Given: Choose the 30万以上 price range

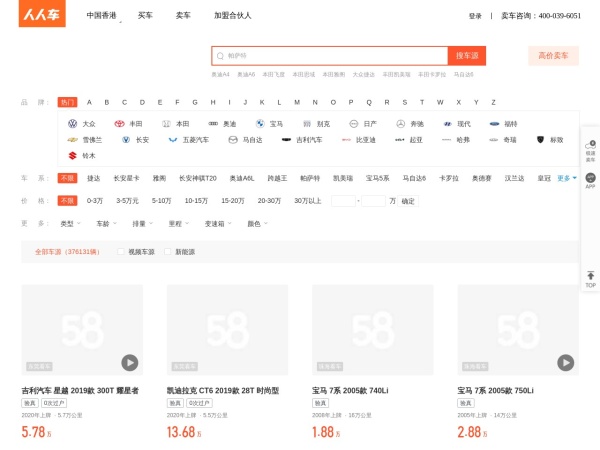Looking at the screenshot, I should (x=308, y=201).
